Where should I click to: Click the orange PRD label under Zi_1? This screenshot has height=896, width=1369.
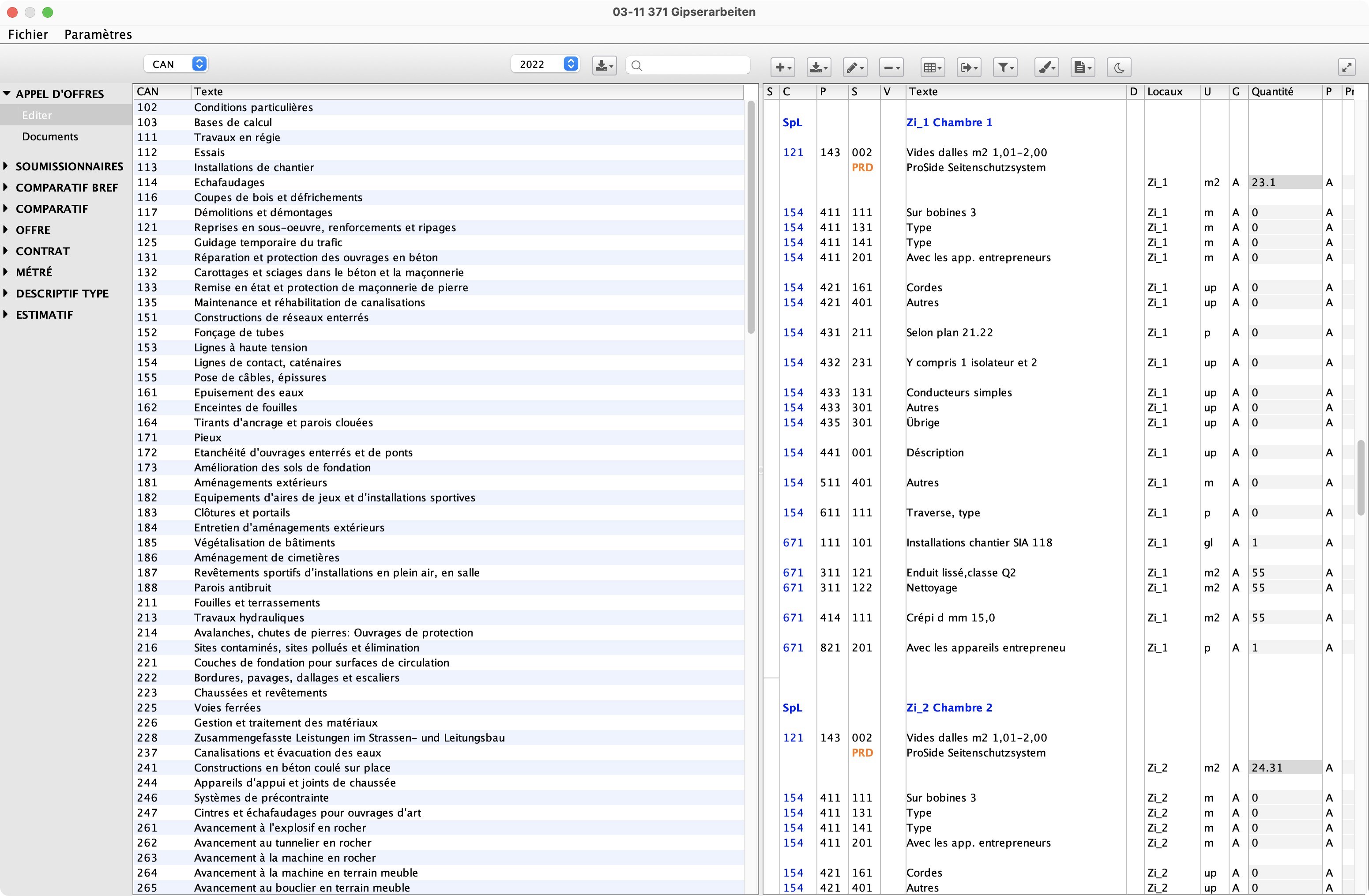[x=862, y=167]
